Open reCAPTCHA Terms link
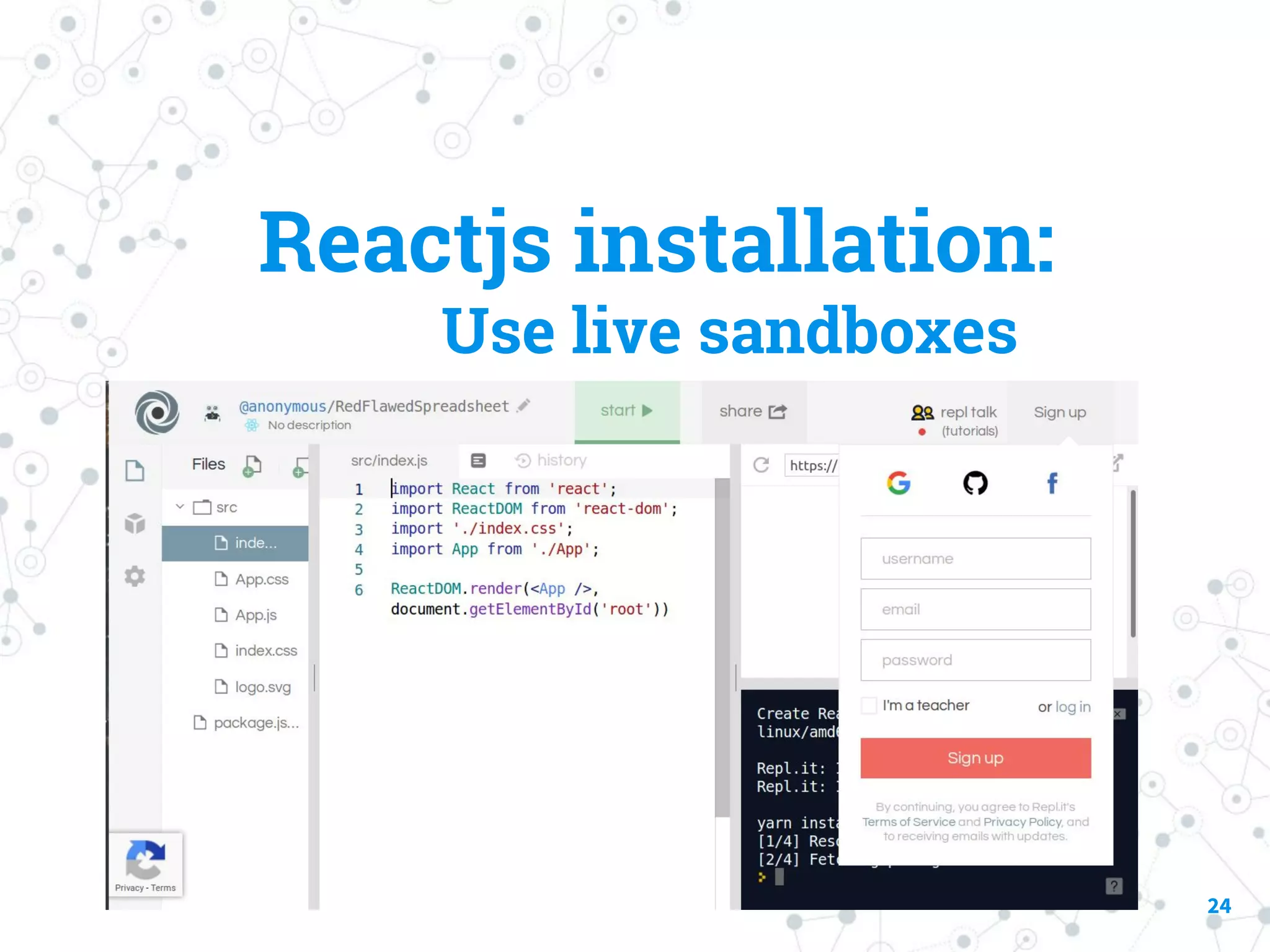 pyautogui.click(x=163, y=888)
